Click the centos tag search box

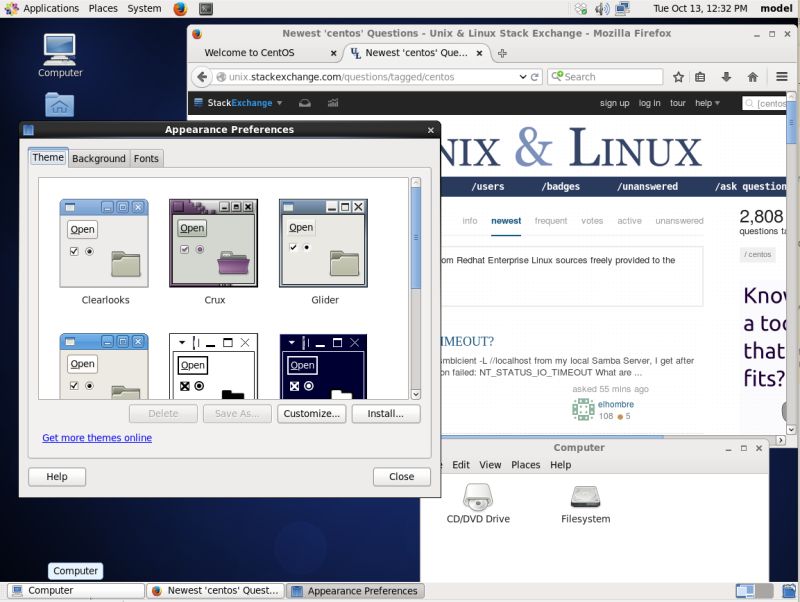click(x=768, y=103)
